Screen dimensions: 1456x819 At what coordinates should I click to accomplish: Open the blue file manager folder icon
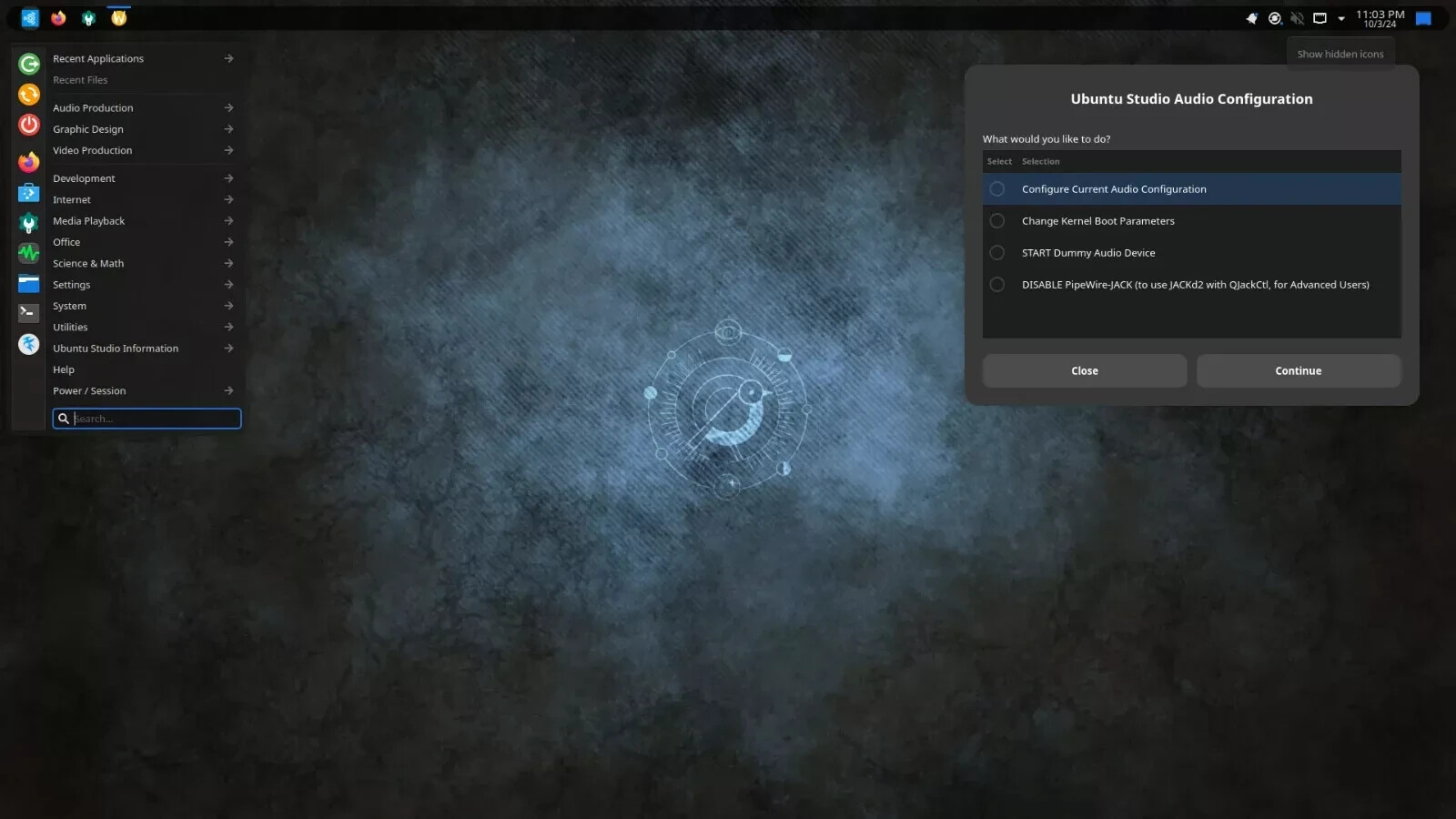tap(29, 284)
